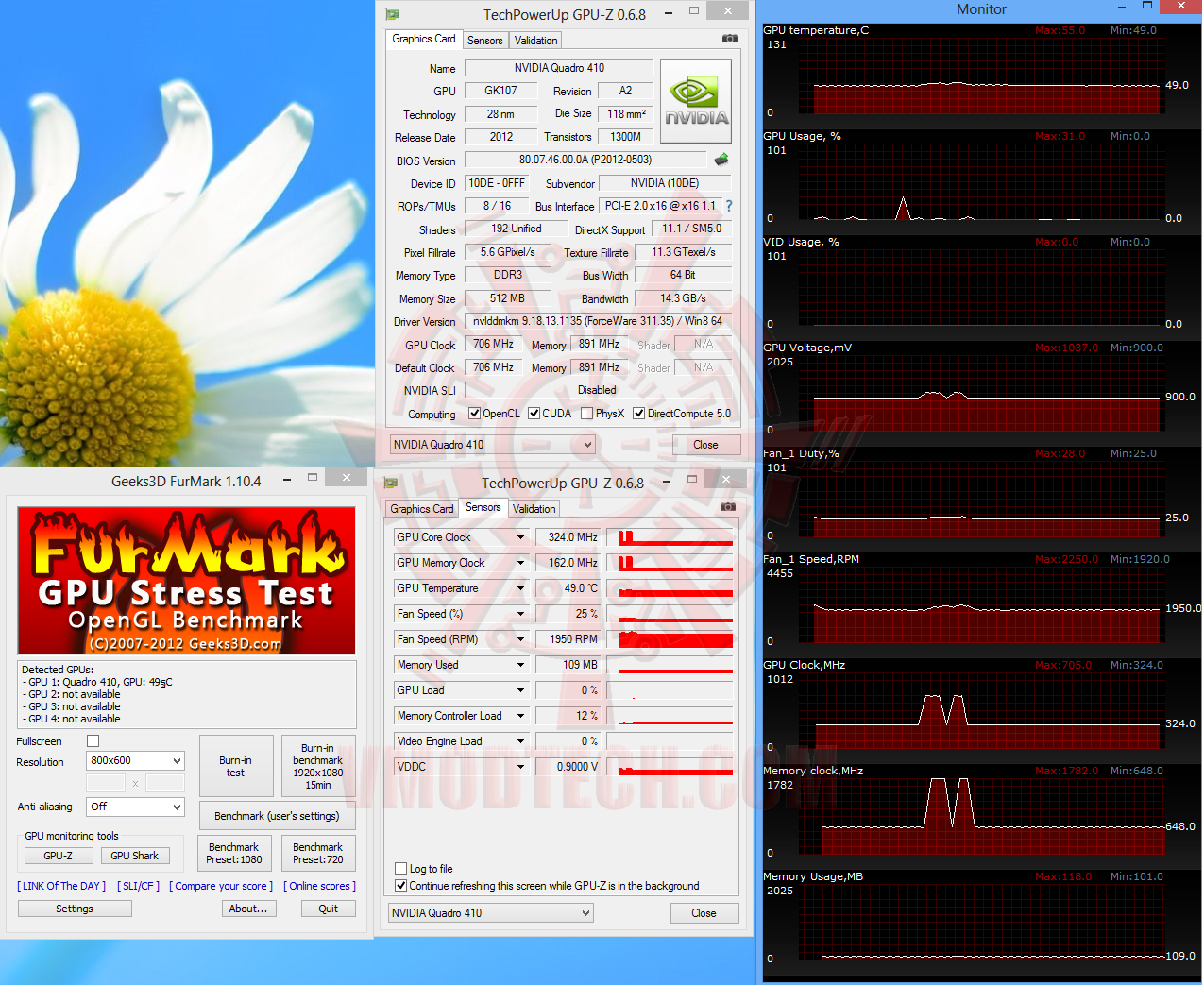Click the camera screenshot icon in upper GPU-Z window
The width and height of the screenshot is (1204, 985).
coord(729,39)
